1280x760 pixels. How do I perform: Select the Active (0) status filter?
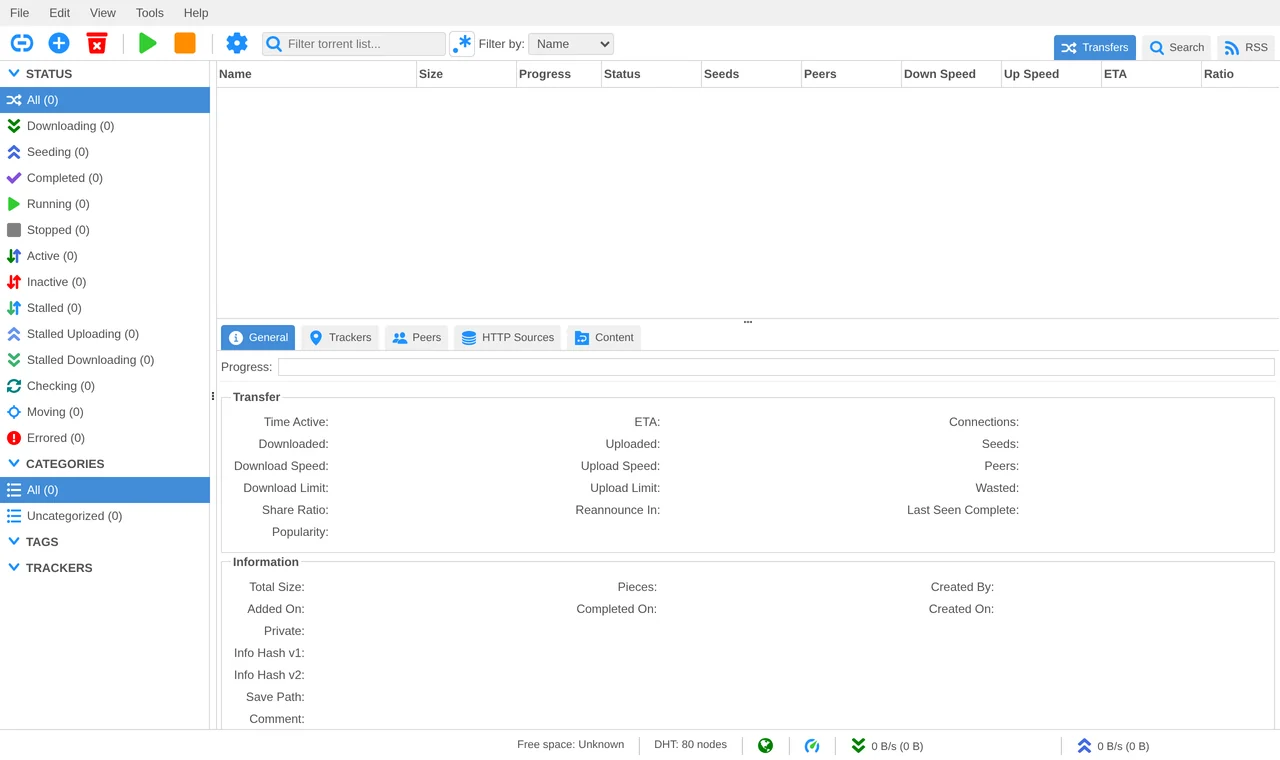(x=105, y=256)
